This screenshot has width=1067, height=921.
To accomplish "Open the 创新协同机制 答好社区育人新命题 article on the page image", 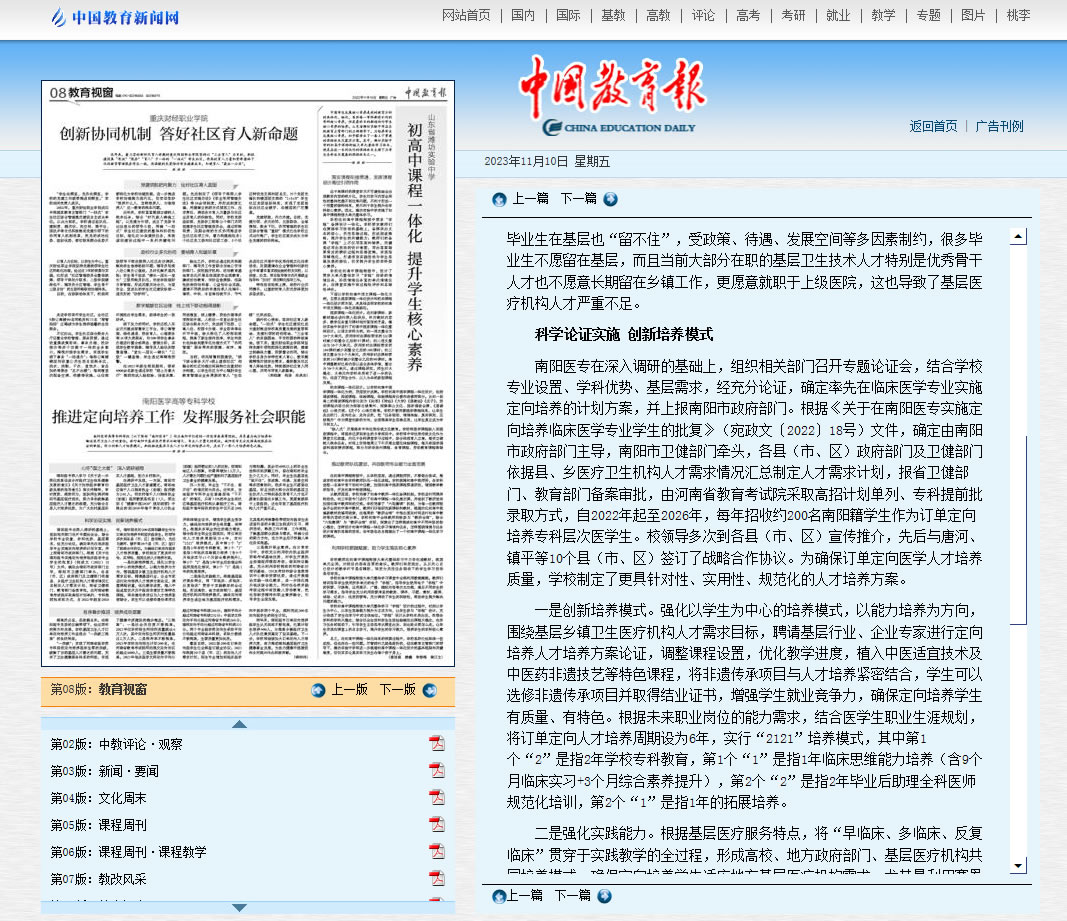I will click(179, 133).
